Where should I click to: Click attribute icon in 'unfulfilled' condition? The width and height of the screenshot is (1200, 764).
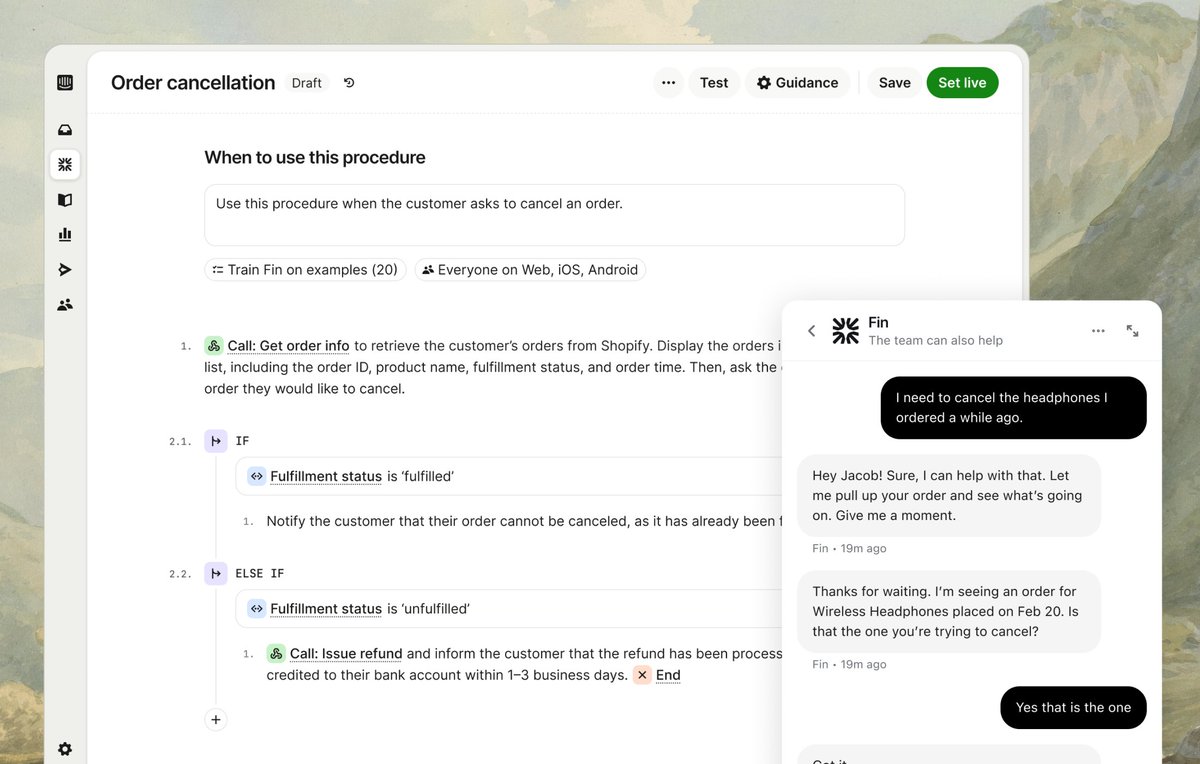click(257, 609)
